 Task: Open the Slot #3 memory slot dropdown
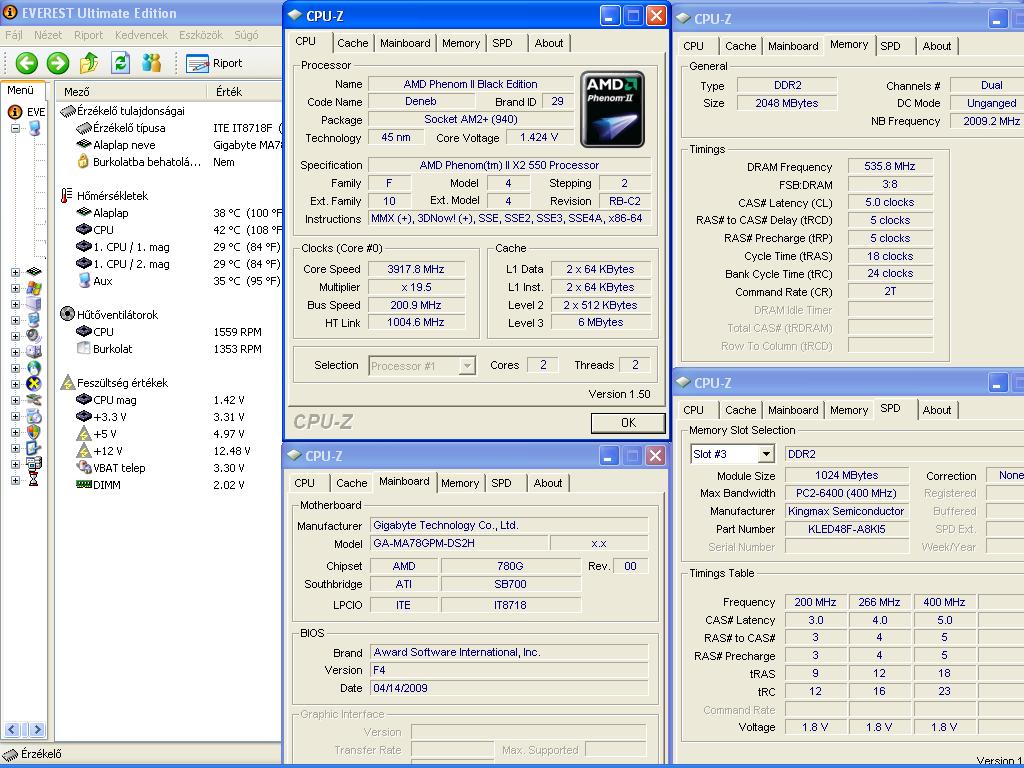tap(766, 454)
